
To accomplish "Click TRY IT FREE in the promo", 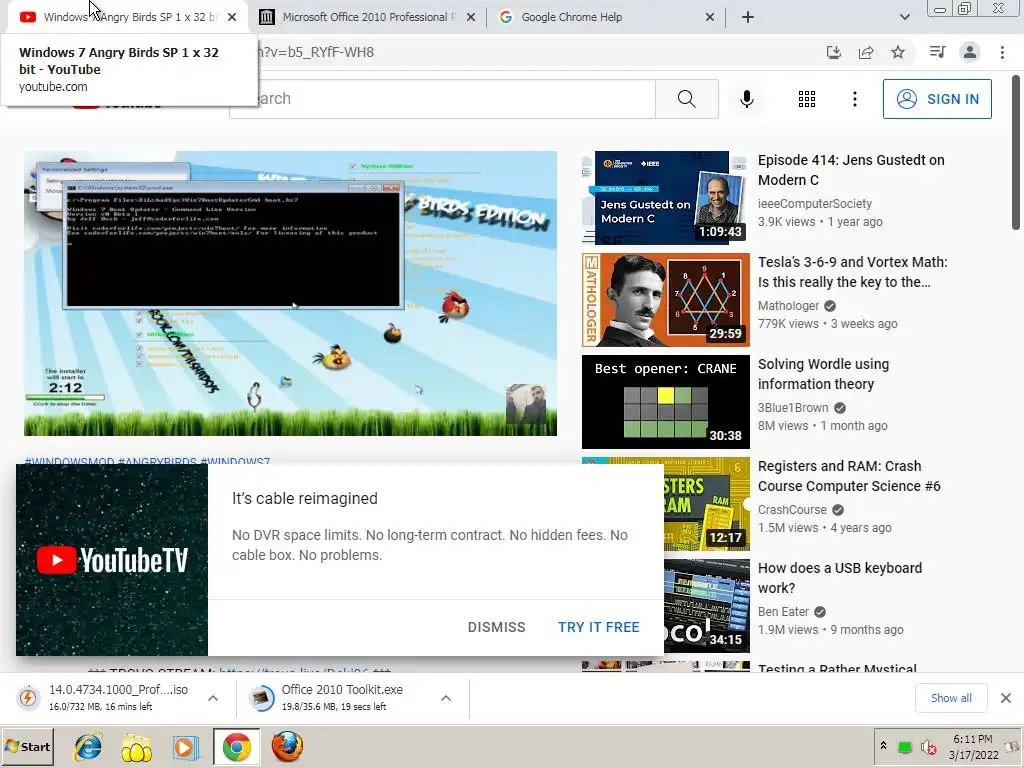I will click(598, 627).
